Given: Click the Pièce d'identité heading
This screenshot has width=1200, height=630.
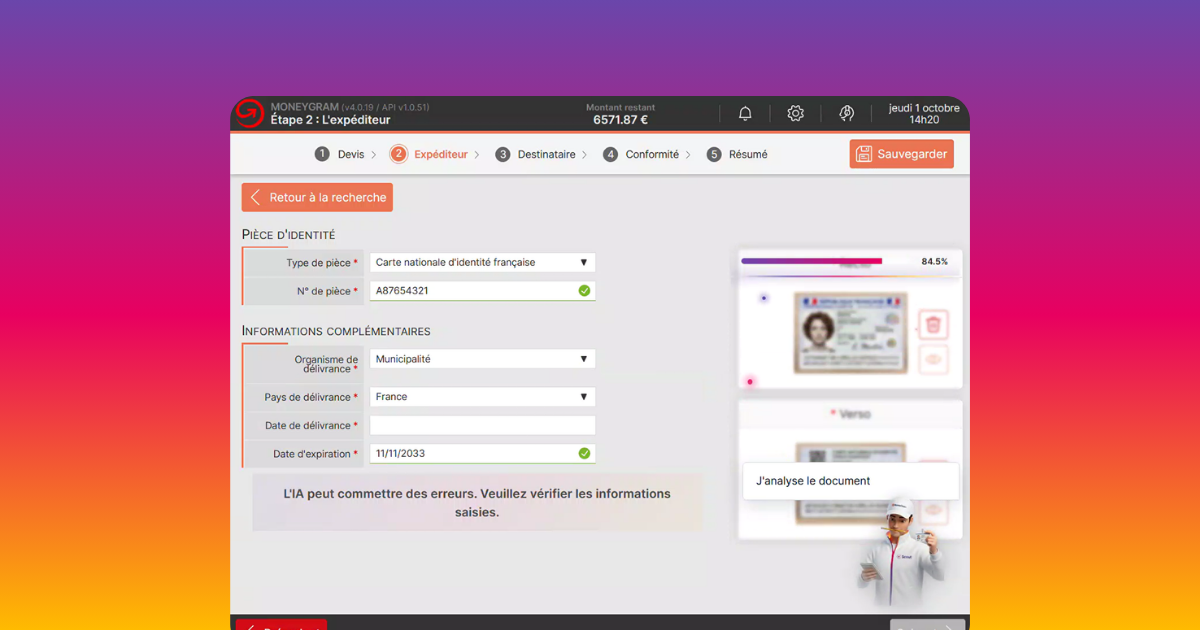Looking at the screenshot, I should pyautogui.click(x=288, y=235).
